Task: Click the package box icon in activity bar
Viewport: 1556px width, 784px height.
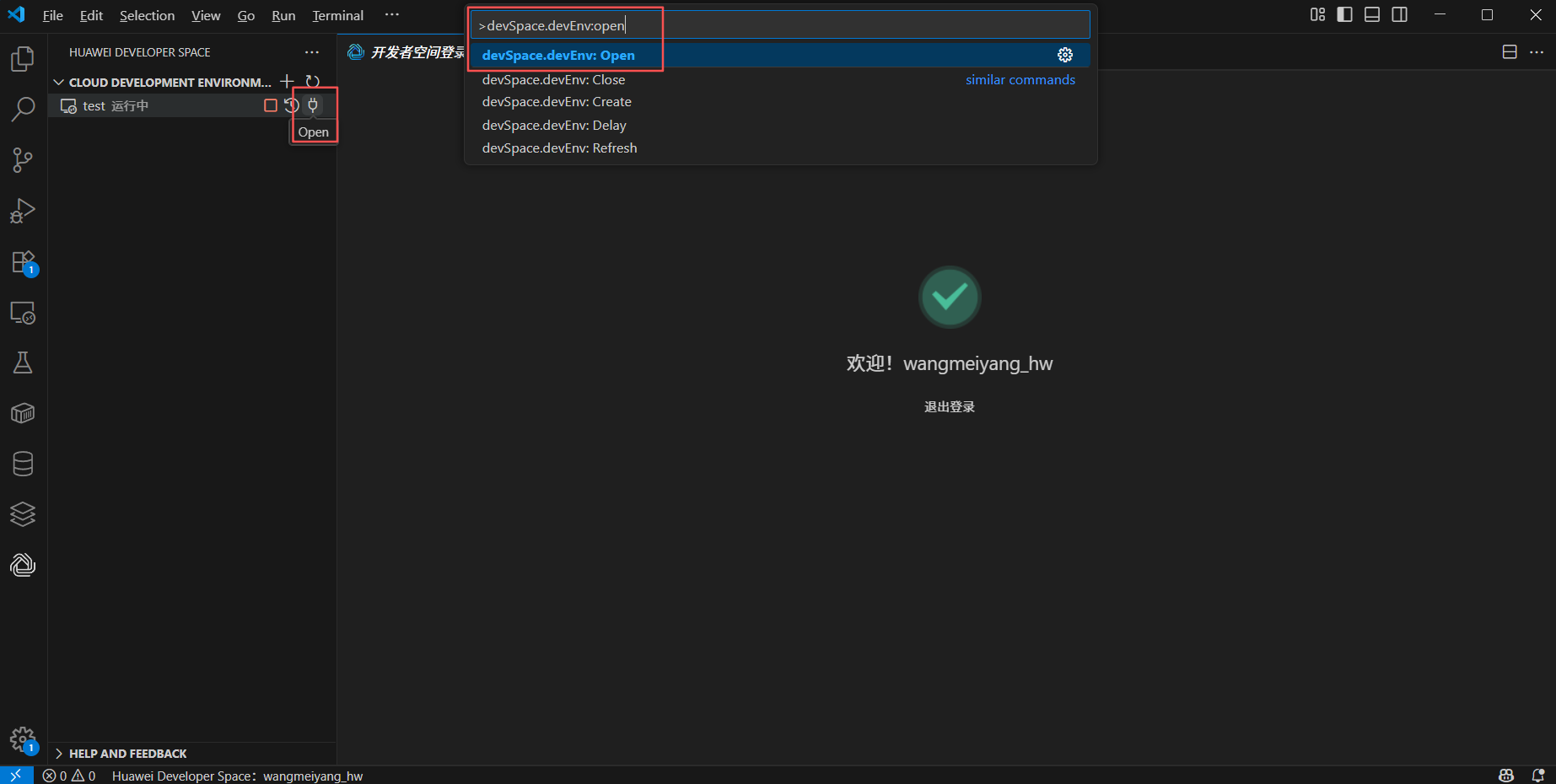Action: tap(23, 413)
